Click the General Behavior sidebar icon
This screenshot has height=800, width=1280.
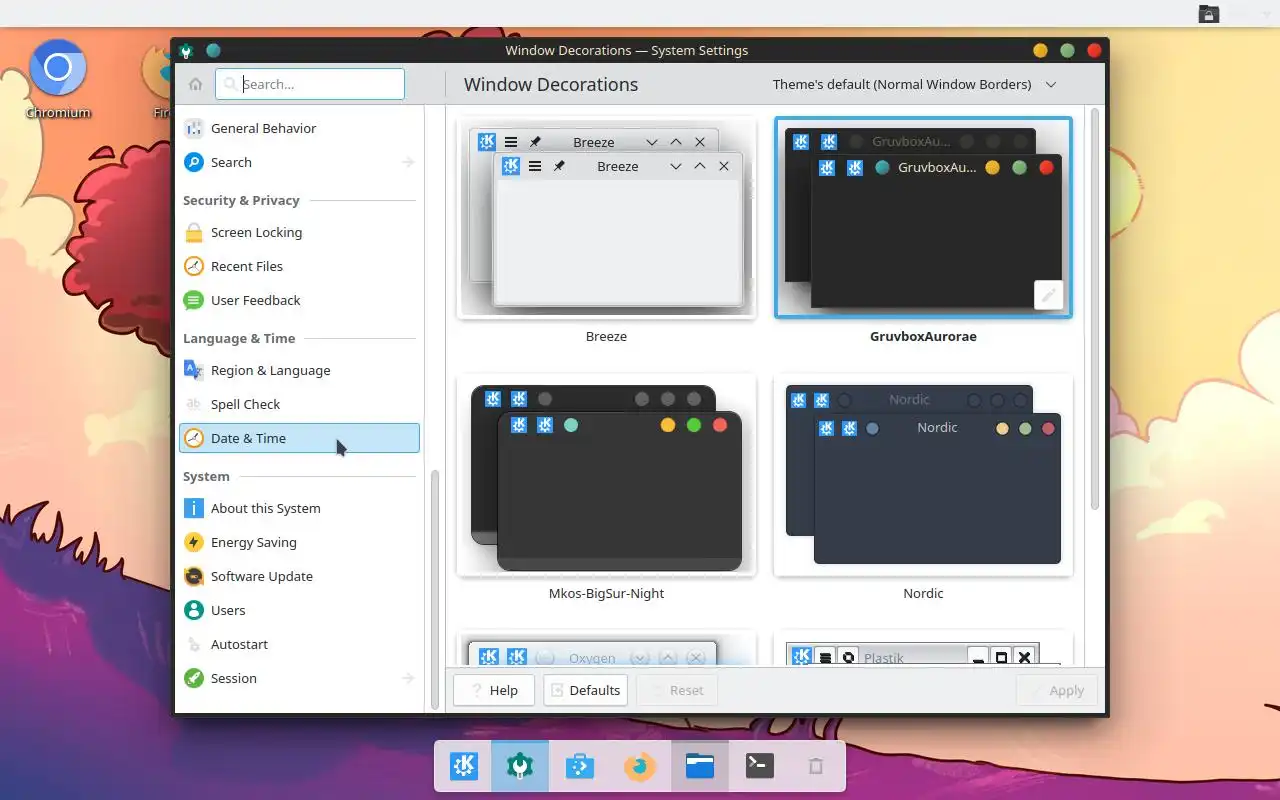coord(194,128)
